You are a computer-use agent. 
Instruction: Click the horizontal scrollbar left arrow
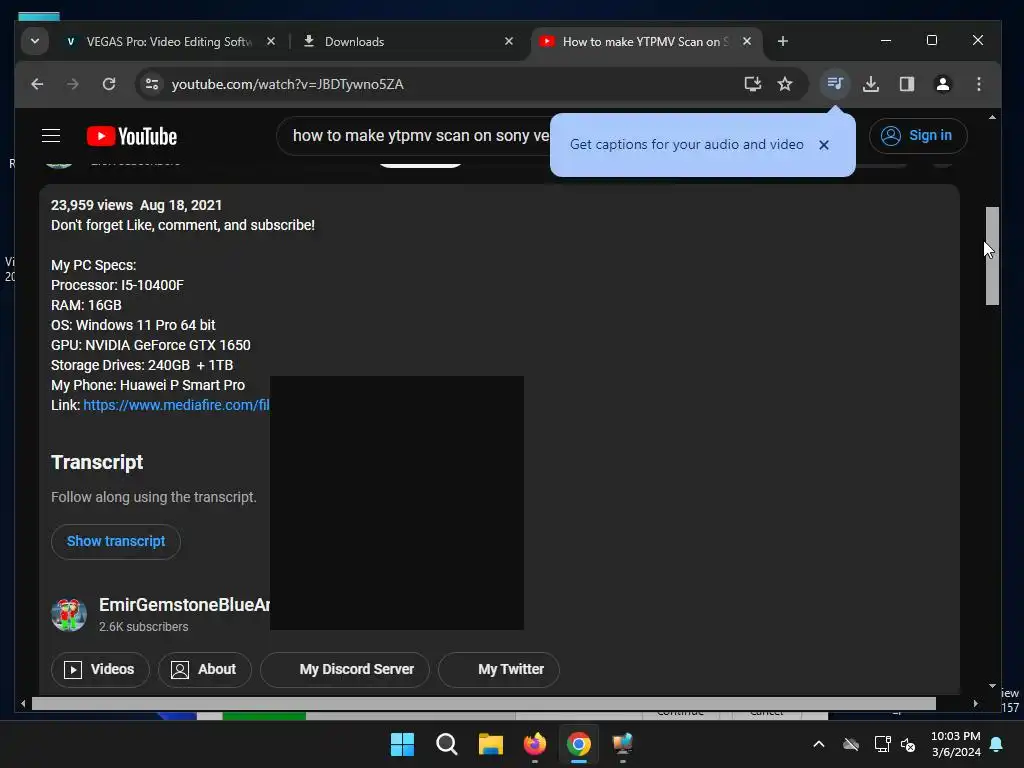[x=23, y=703]
